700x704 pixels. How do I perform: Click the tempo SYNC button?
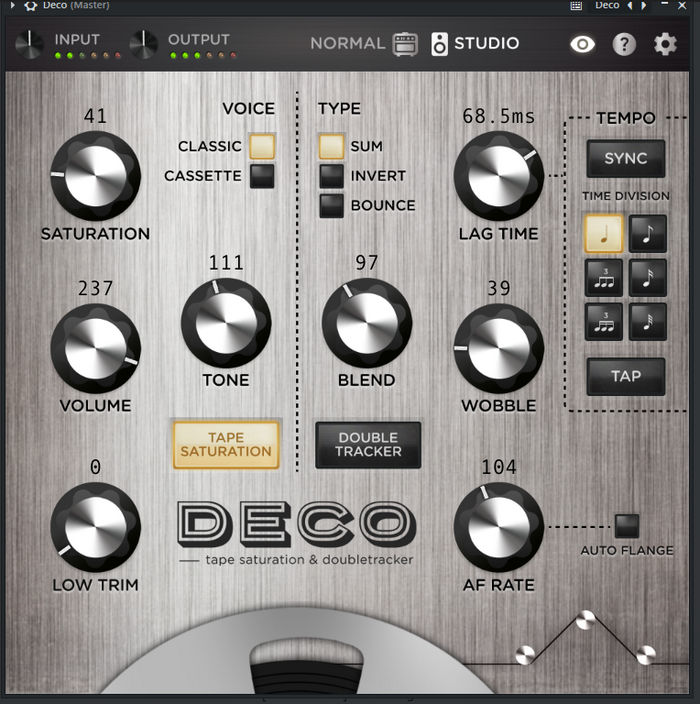point(625,158)
